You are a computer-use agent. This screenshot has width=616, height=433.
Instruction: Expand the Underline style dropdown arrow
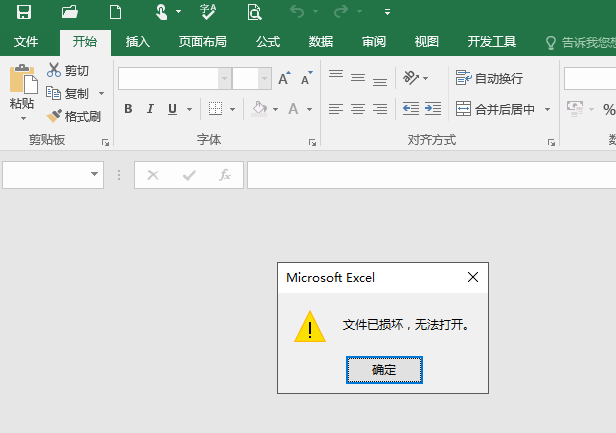(x=189, y=109)
